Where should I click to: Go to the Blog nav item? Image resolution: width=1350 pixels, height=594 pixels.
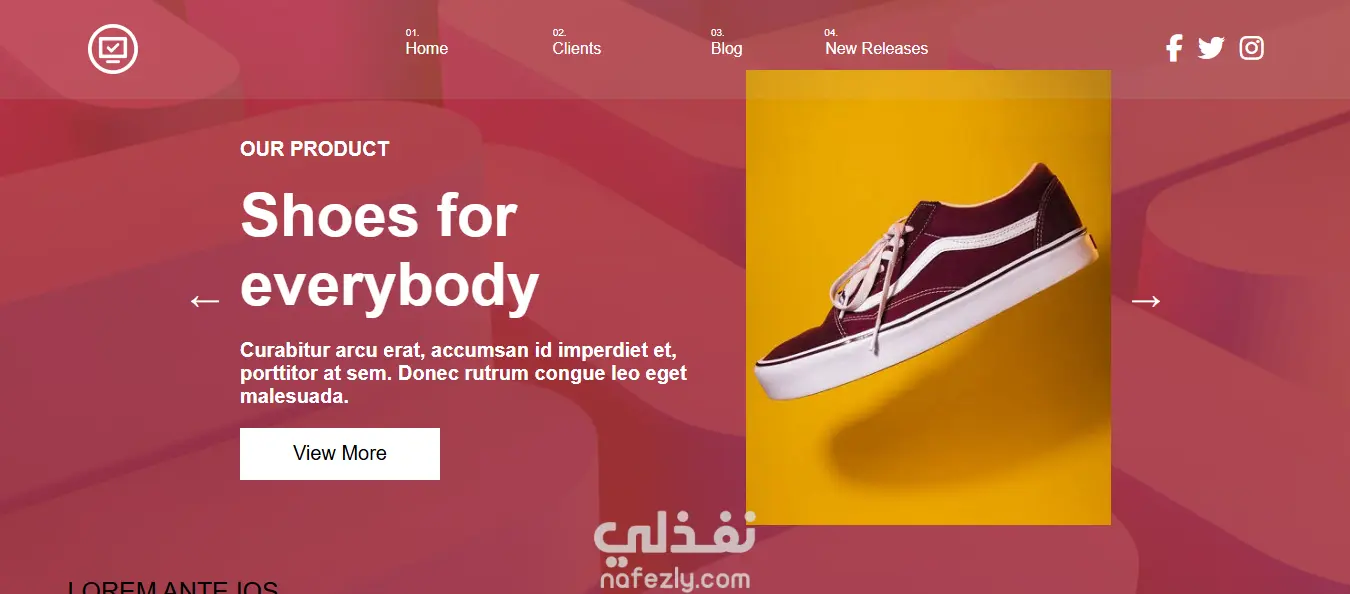pyautogui.click(x=727, y=48)
